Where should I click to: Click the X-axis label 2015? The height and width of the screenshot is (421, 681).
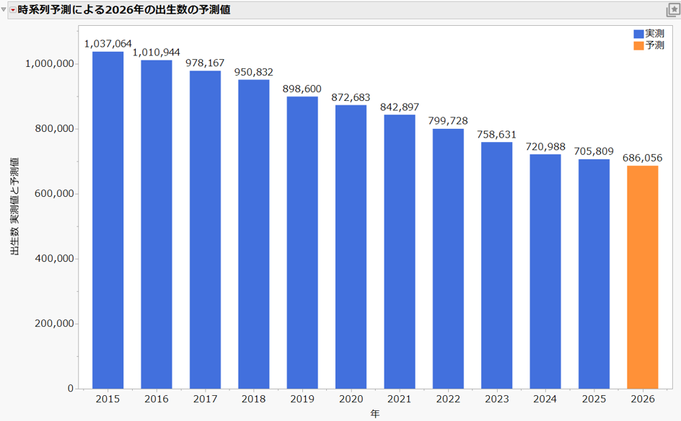108,399
